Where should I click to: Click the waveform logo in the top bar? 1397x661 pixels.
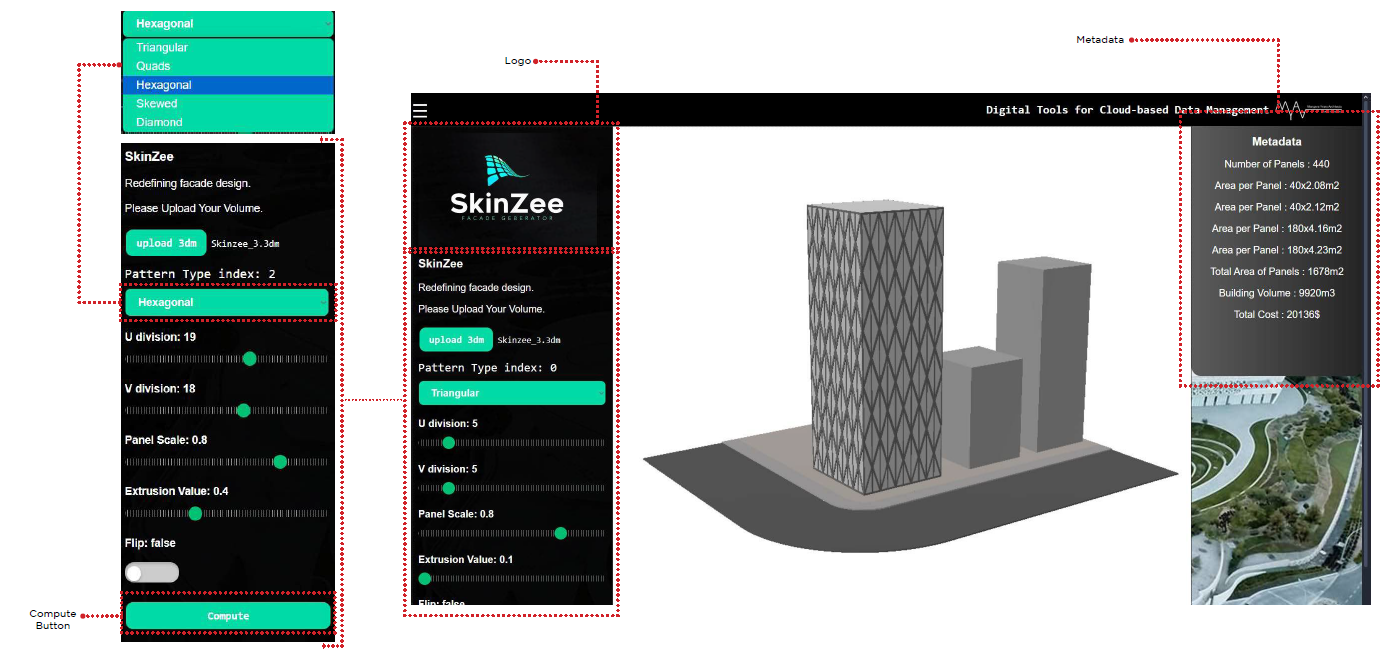click(x=1291, y=109)
